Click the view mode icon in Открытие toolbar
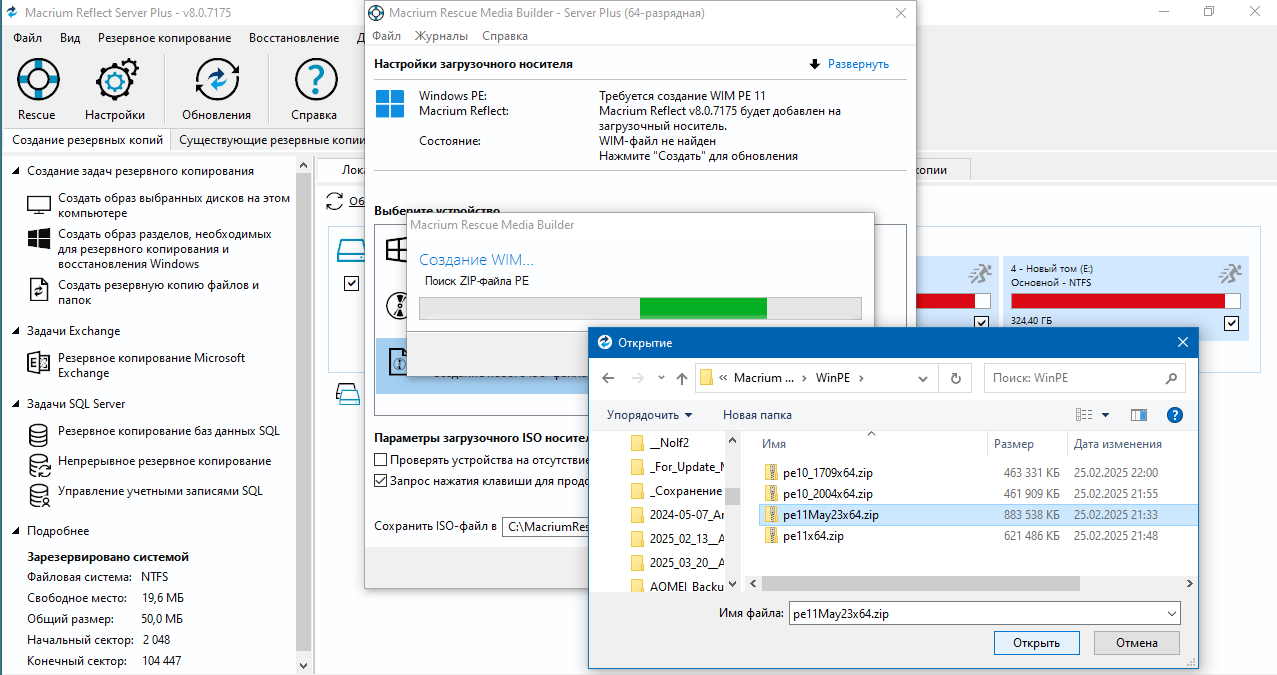Viewport: 1277px width, 675px height. (1084, 415)
